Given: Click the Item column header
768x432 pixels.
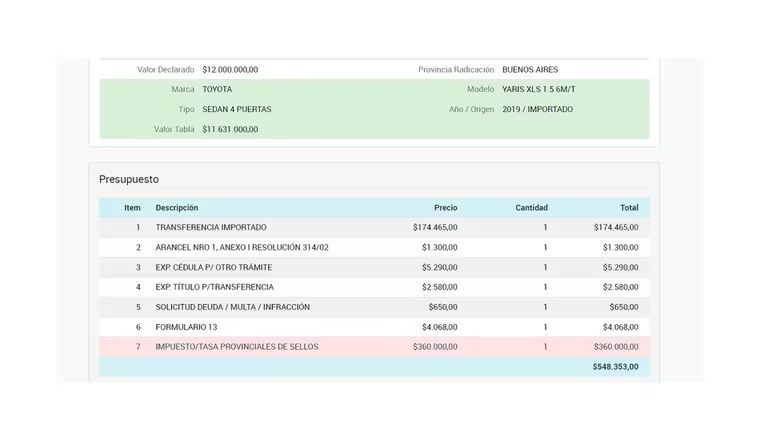Looking at the screenshot, I should (132, 208).
